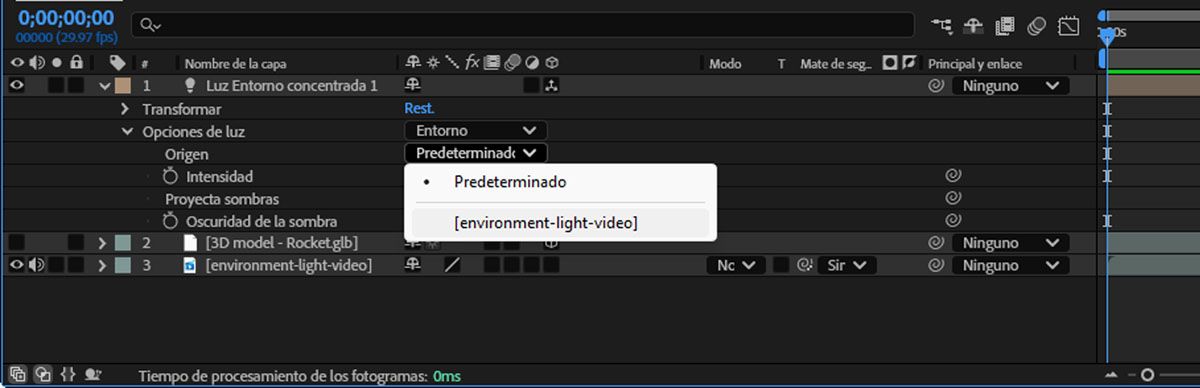The width and height of the screenshot is (1200, 388).
Task: Hide the Luz Entorno concentrada 1 layer
Action: [17, 86]
